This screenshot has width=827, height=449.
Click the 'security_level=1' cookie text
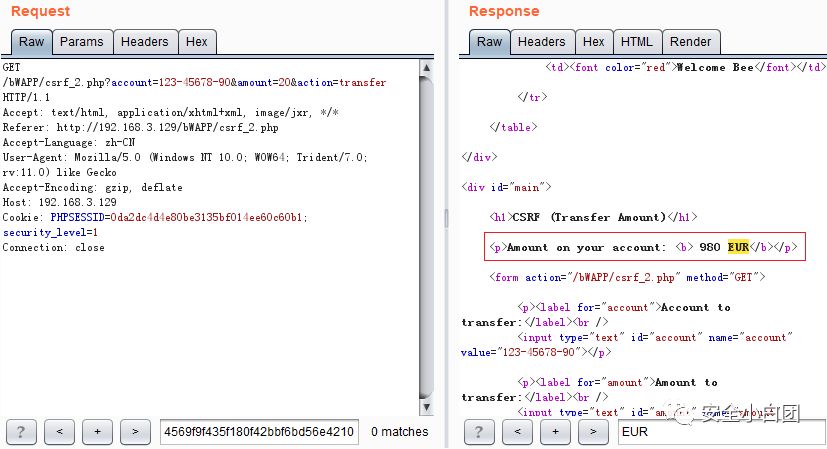click(50, 233)
